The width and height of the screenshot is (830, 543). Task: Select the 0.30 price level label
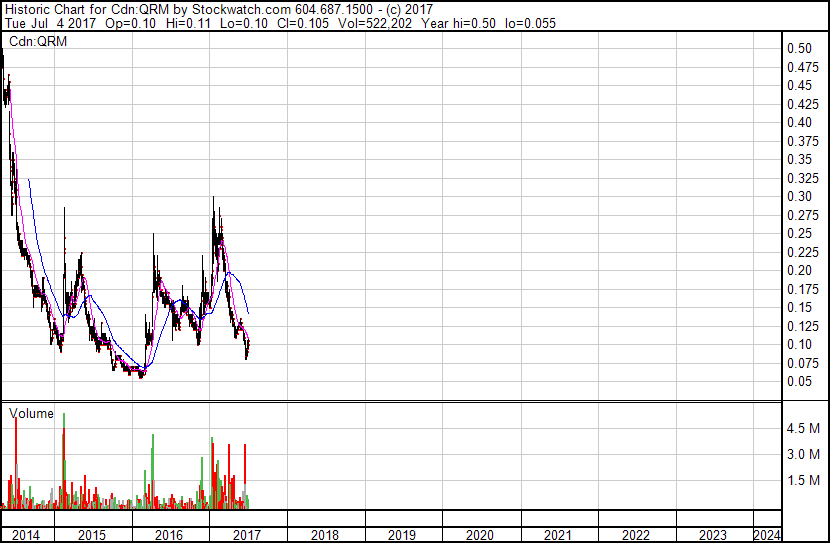[799, 196]
